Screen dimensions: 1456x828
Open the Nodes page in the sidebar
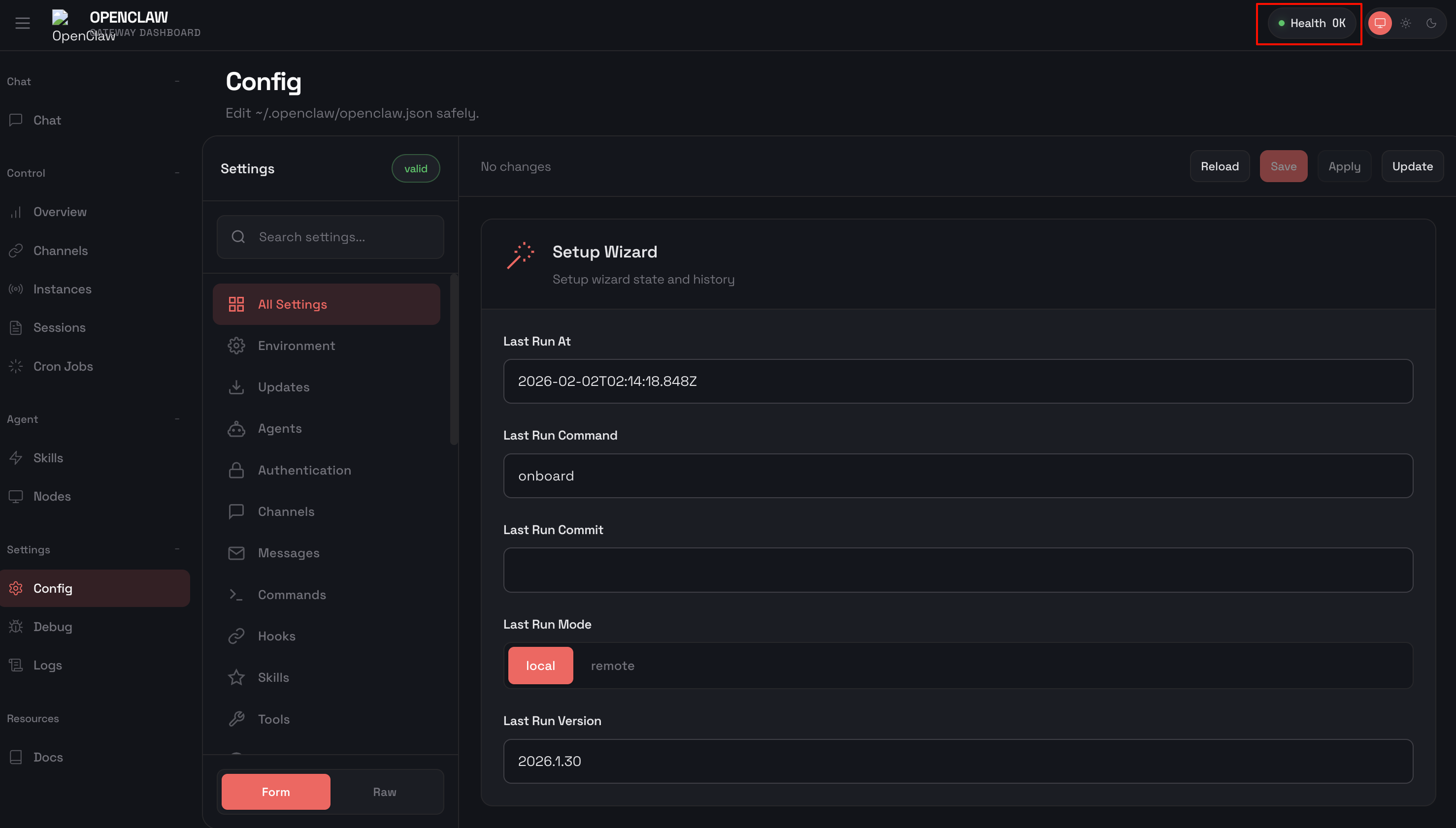tap(52, 497)
